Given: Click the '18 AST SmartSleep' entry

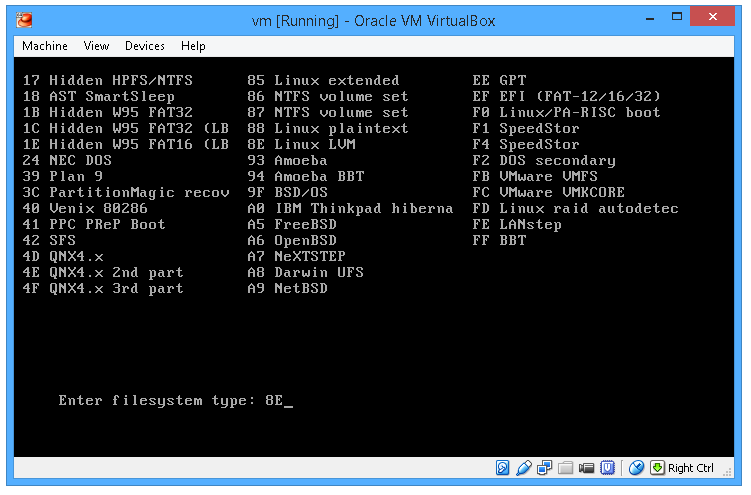Looking at the screenshot, I should tap(99, 96).
